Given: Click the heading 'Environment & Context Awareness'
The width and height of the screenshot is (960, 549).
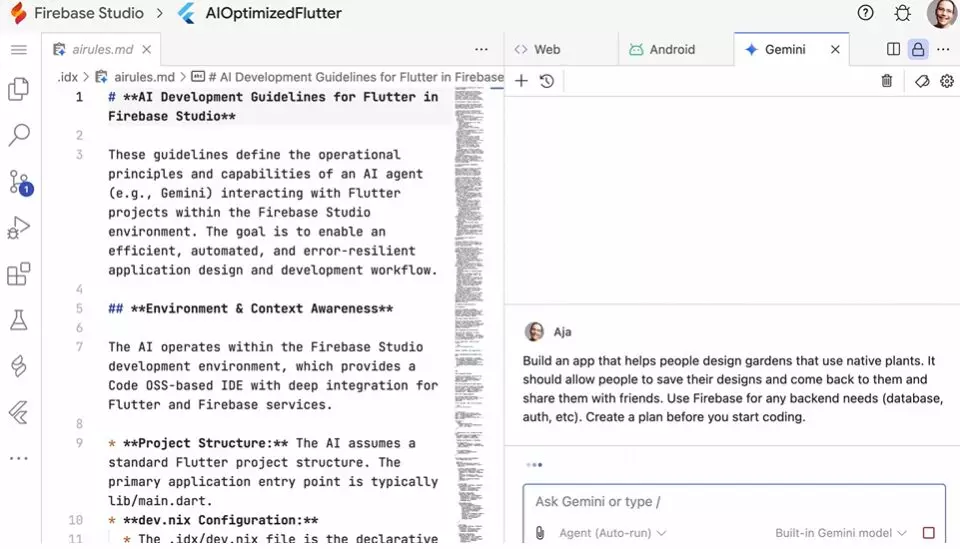Looking at the screenshot, I should (x=261, y=308).
